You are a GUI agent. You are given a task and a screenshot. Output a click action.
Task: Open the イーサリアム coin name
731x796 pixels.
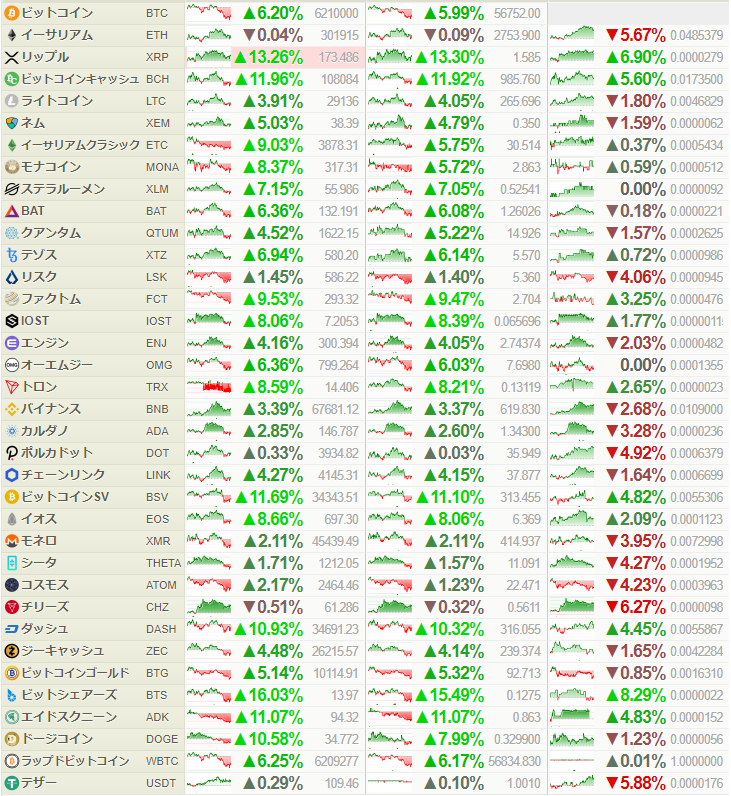[x=57, y=35]
